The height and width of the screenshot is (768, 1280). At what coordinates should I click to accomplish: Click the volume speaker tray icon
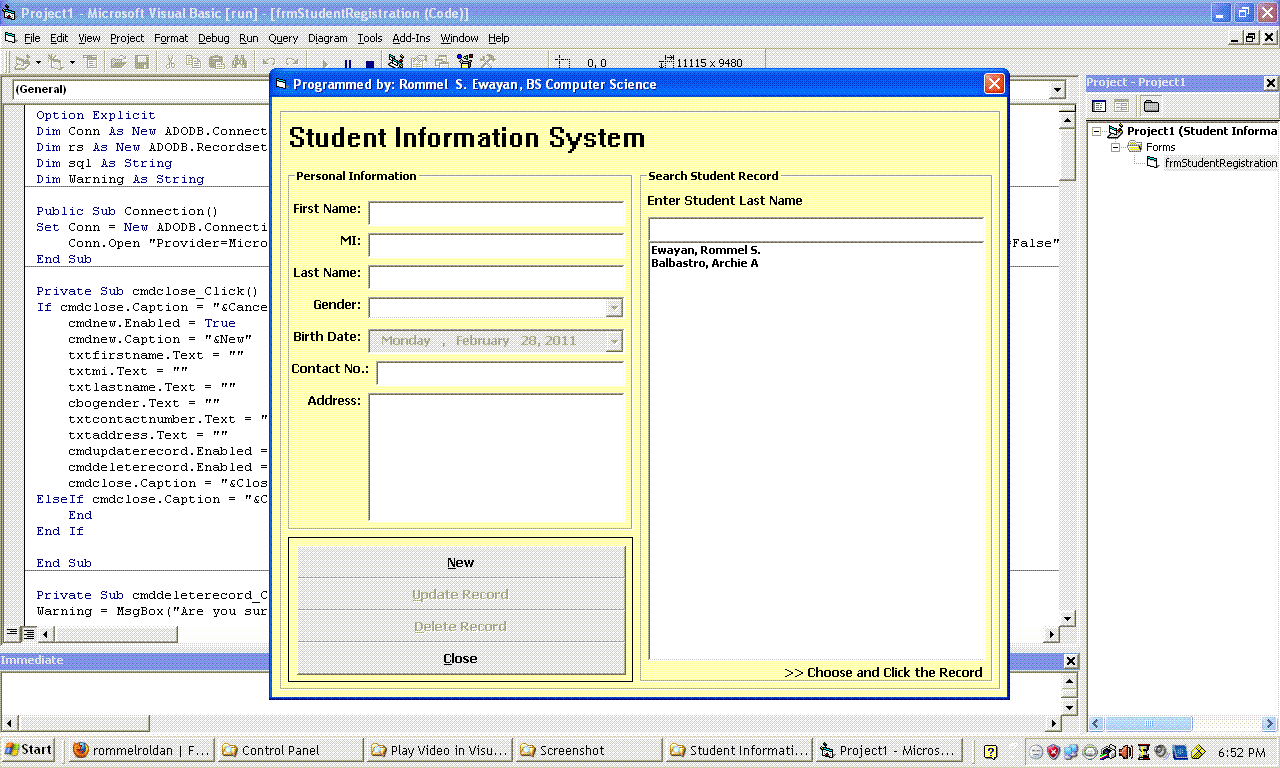coord(1126,751)
